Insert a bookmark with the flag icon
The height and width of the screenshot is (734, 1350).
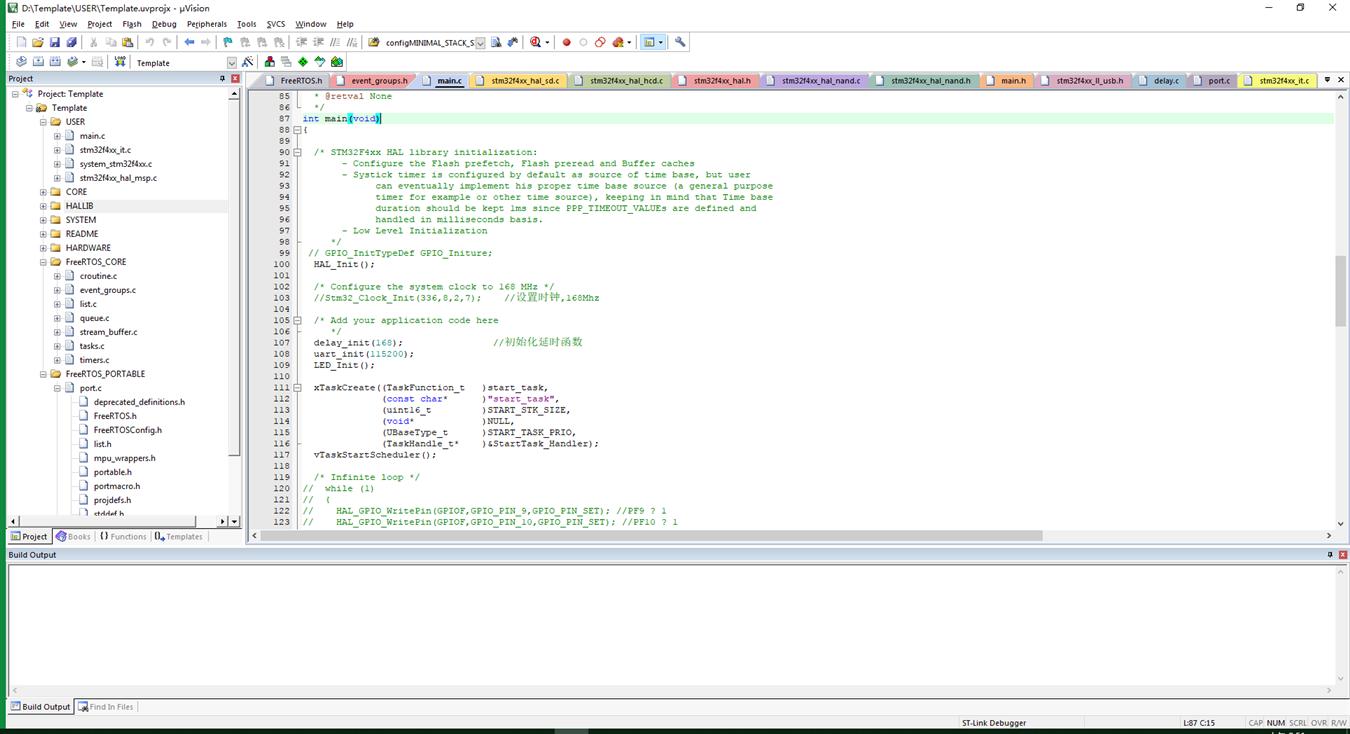[228, 42]
